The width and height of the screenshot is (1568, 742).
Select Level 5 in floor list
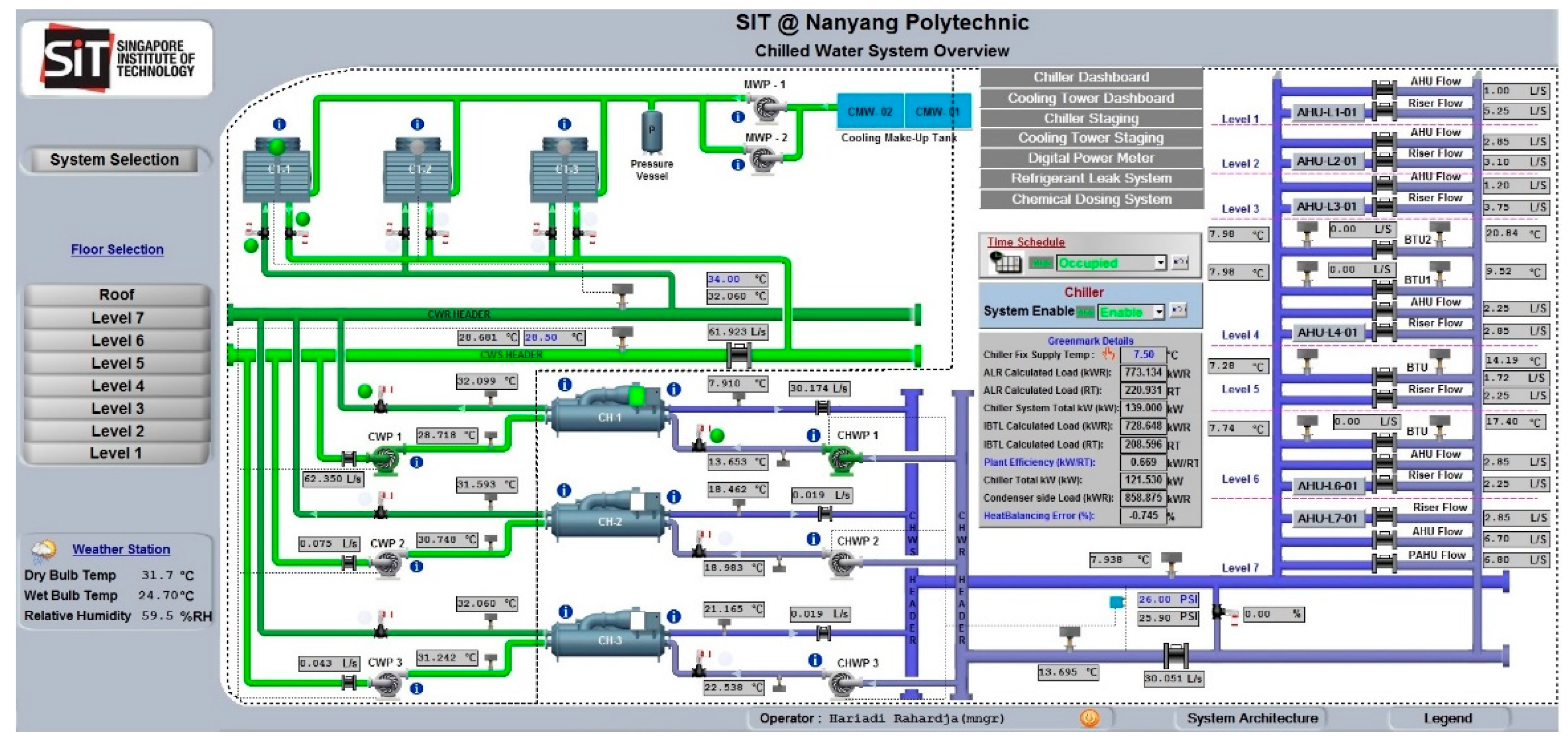[117, 363]
